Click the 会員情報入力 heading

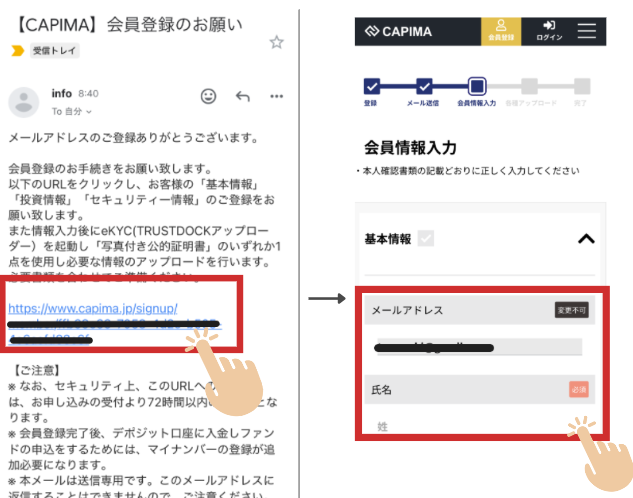(x=411, y=148)
